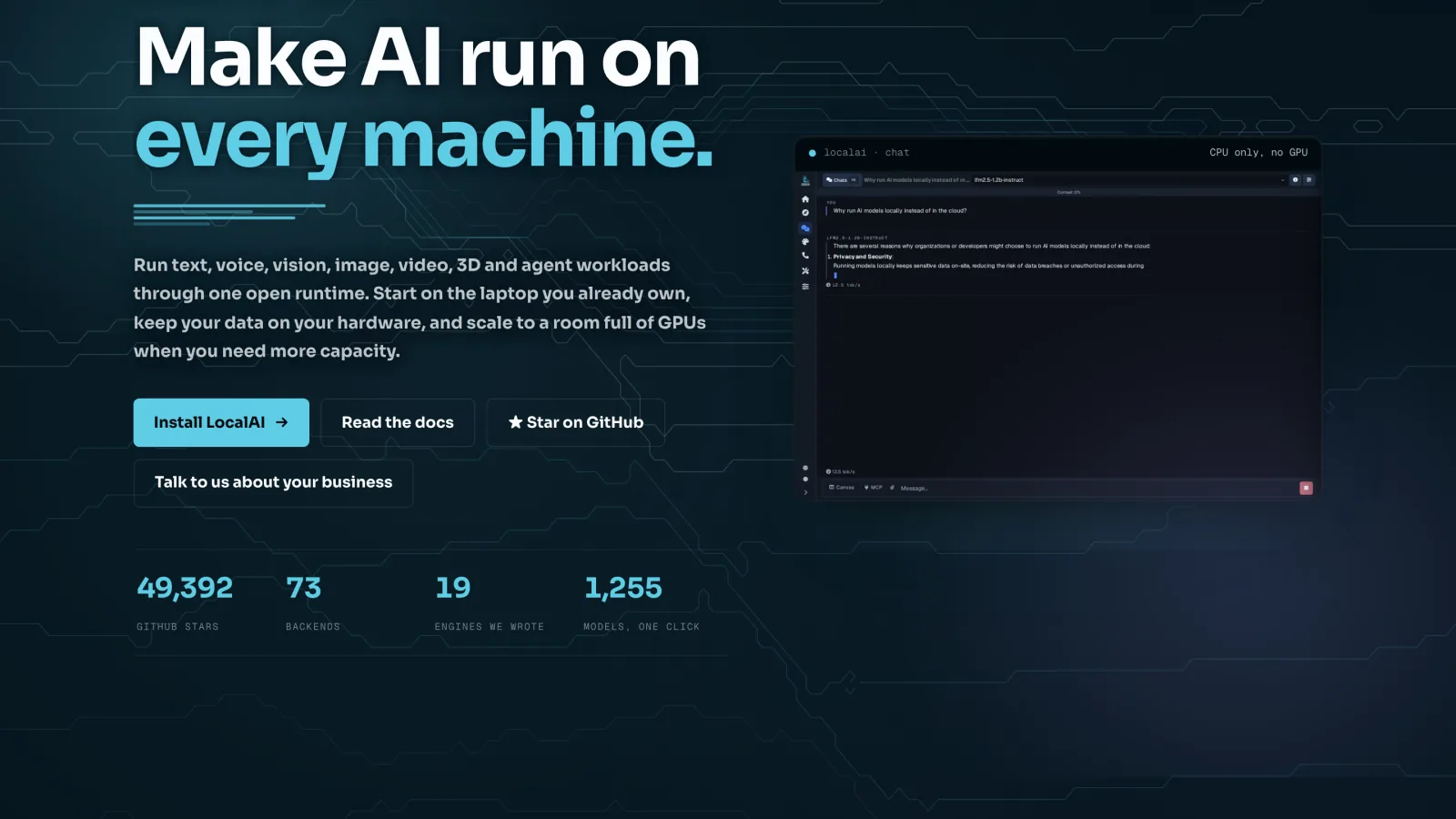1456x819 pixels.
Task: Click the 'CPU only, no GPU' label
Action: tap(1259, 153)
